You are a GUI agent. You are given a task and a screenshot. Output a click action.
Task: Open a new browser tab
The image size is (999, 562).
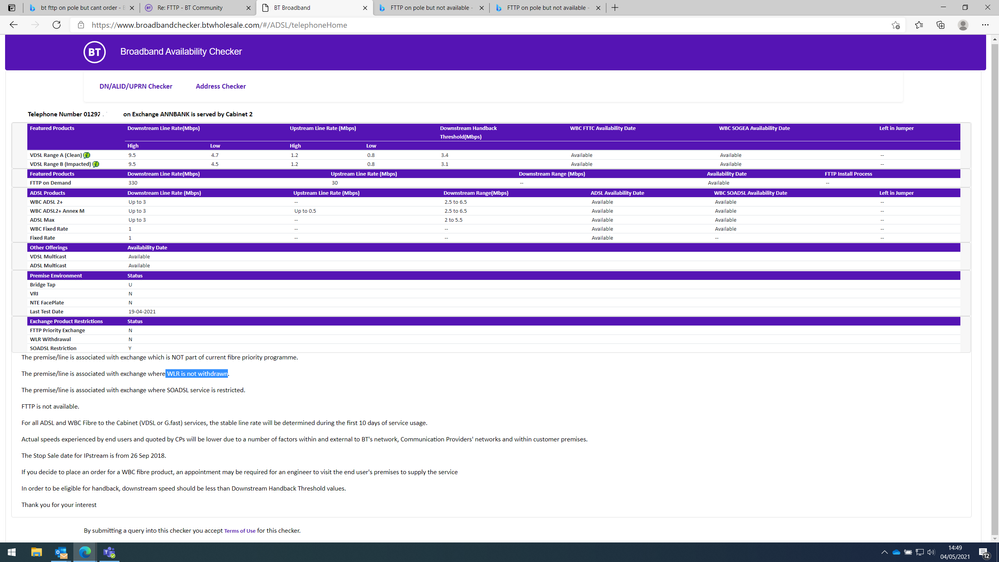[614, 8]
